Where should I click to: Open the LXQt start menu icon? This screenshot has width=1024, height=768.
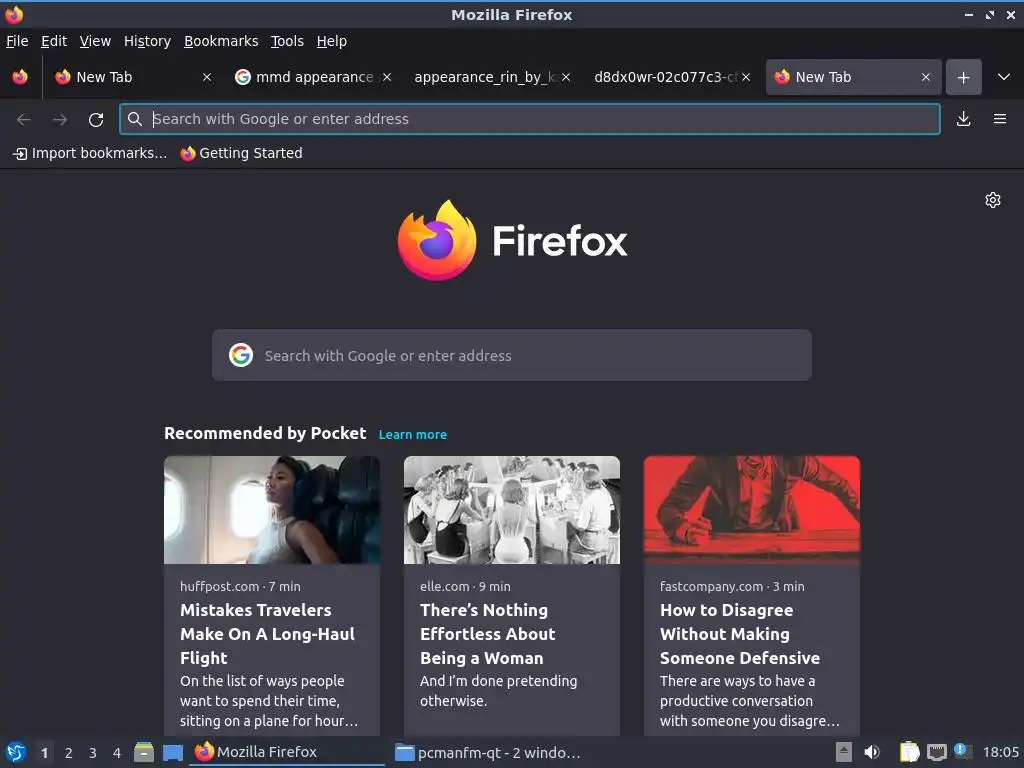[x=16, y=753]
